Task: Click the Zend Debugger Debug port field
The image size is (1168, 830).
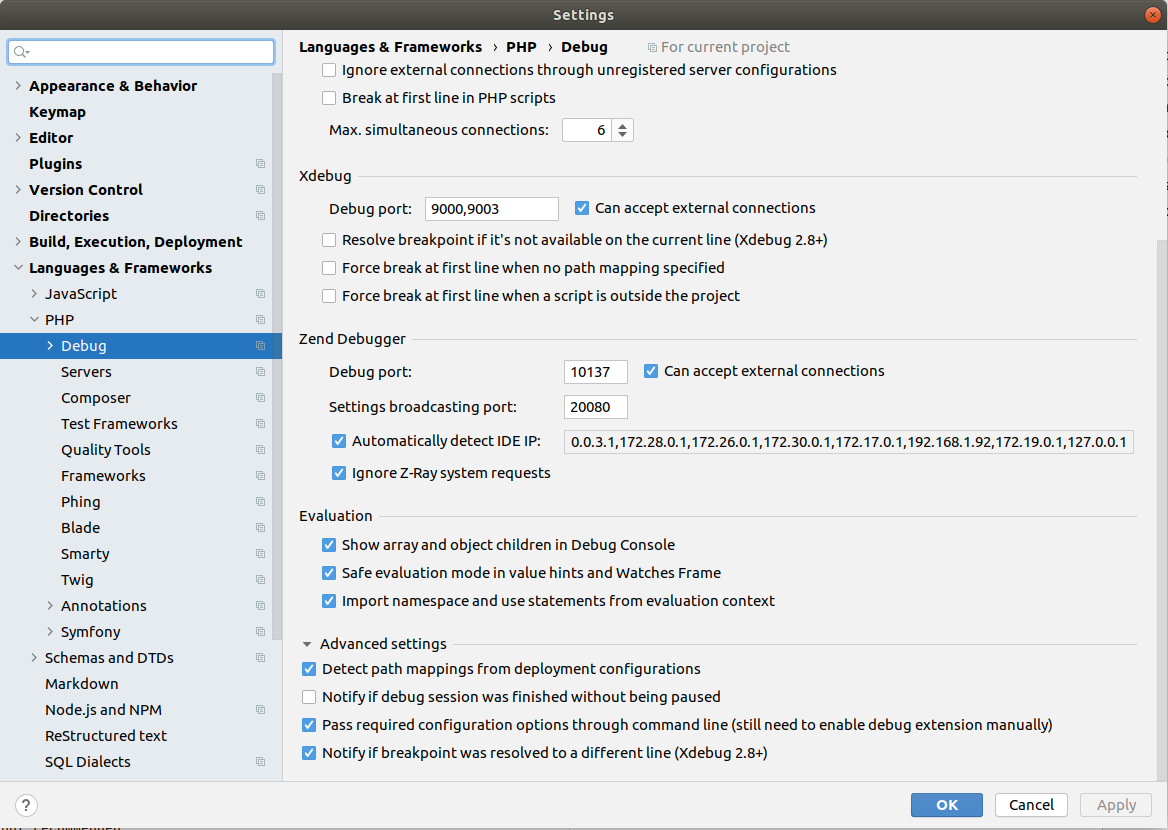Action: tap(596, 372)
